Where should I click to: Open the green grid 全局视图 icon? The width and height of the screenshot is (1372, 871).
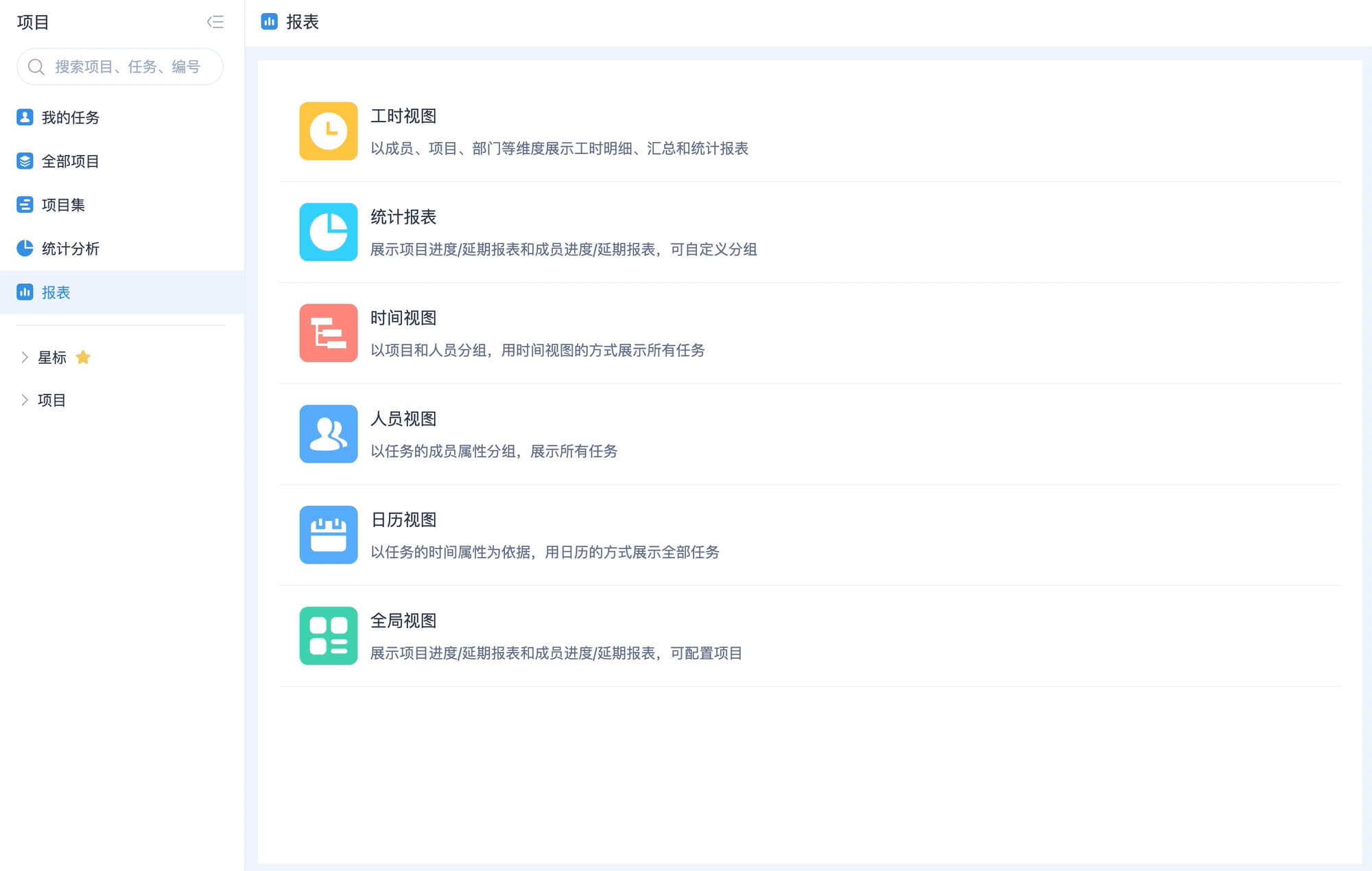tap(328, 636)
